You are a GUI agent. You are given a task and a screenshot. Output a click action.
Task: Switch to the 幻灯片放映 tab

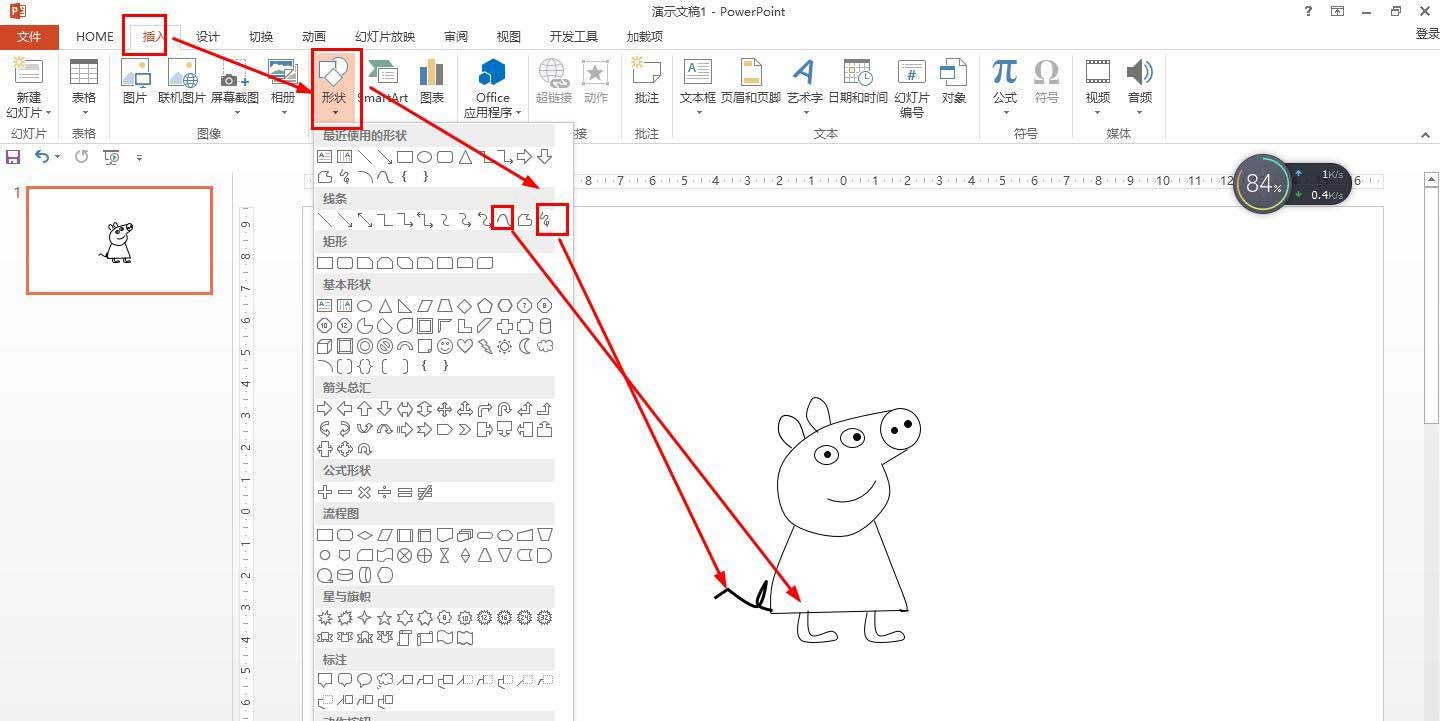coord(385,37)
